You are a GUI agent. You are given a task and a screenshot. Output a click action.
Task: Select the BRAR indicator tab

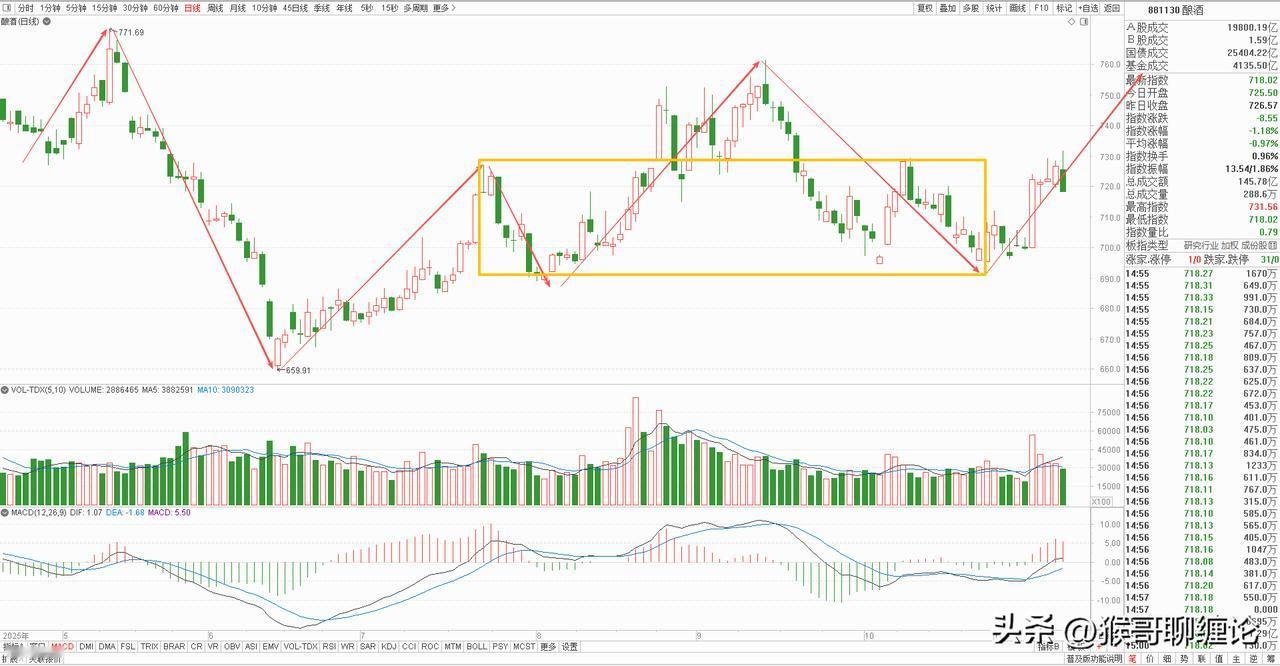pos(174,647)
